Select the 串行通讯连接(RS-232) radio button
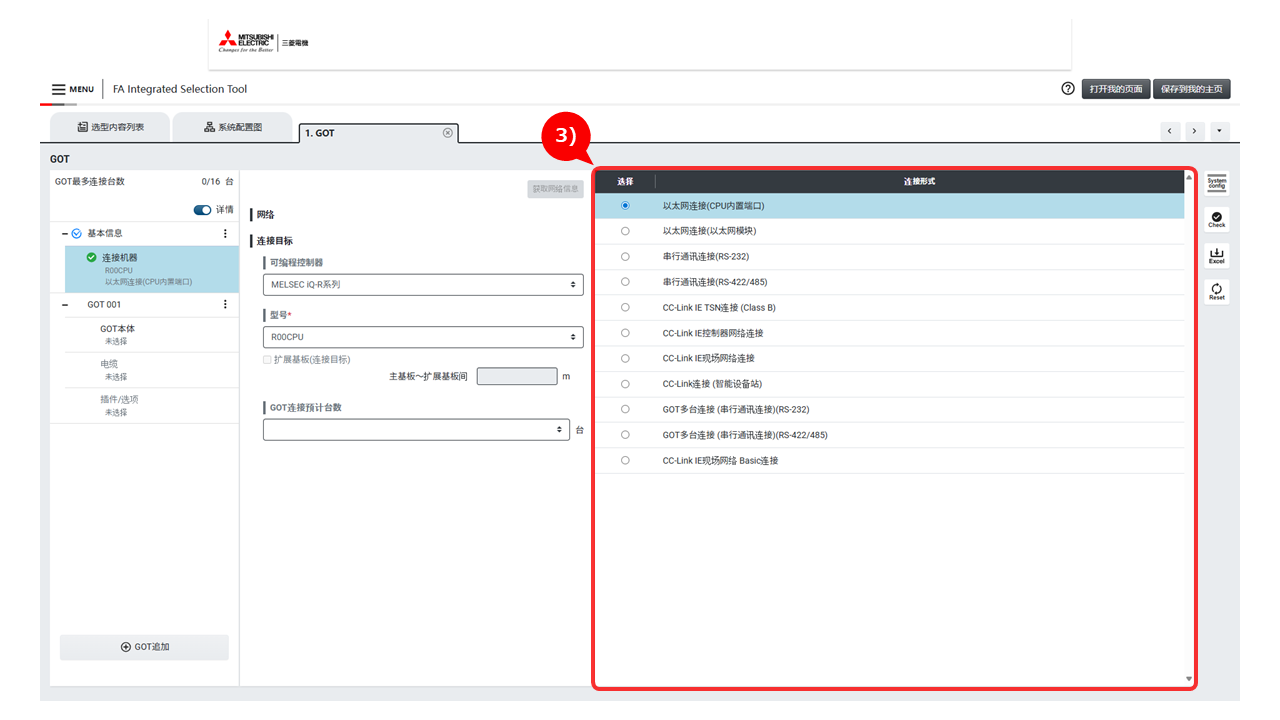The image size is (1280, 720). 625,257
